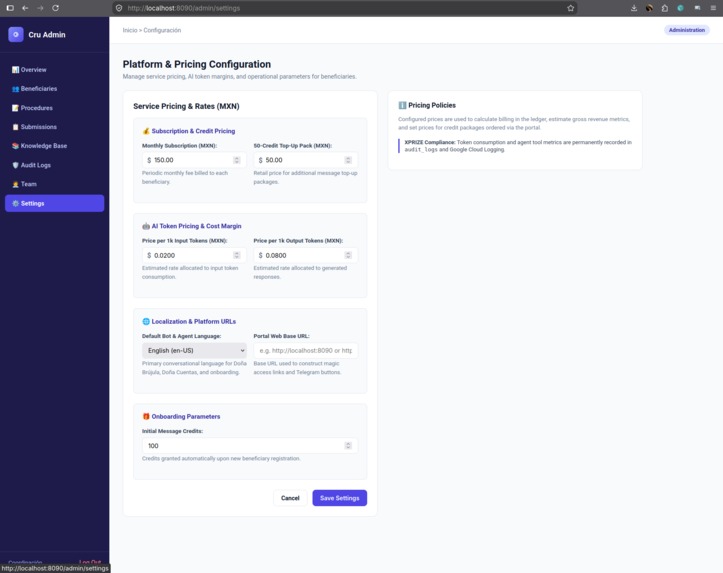Screen dimensions: 723x573
Task: Click the AI Token Pricing & Cost Margin heading
Action: coord(196,226)
